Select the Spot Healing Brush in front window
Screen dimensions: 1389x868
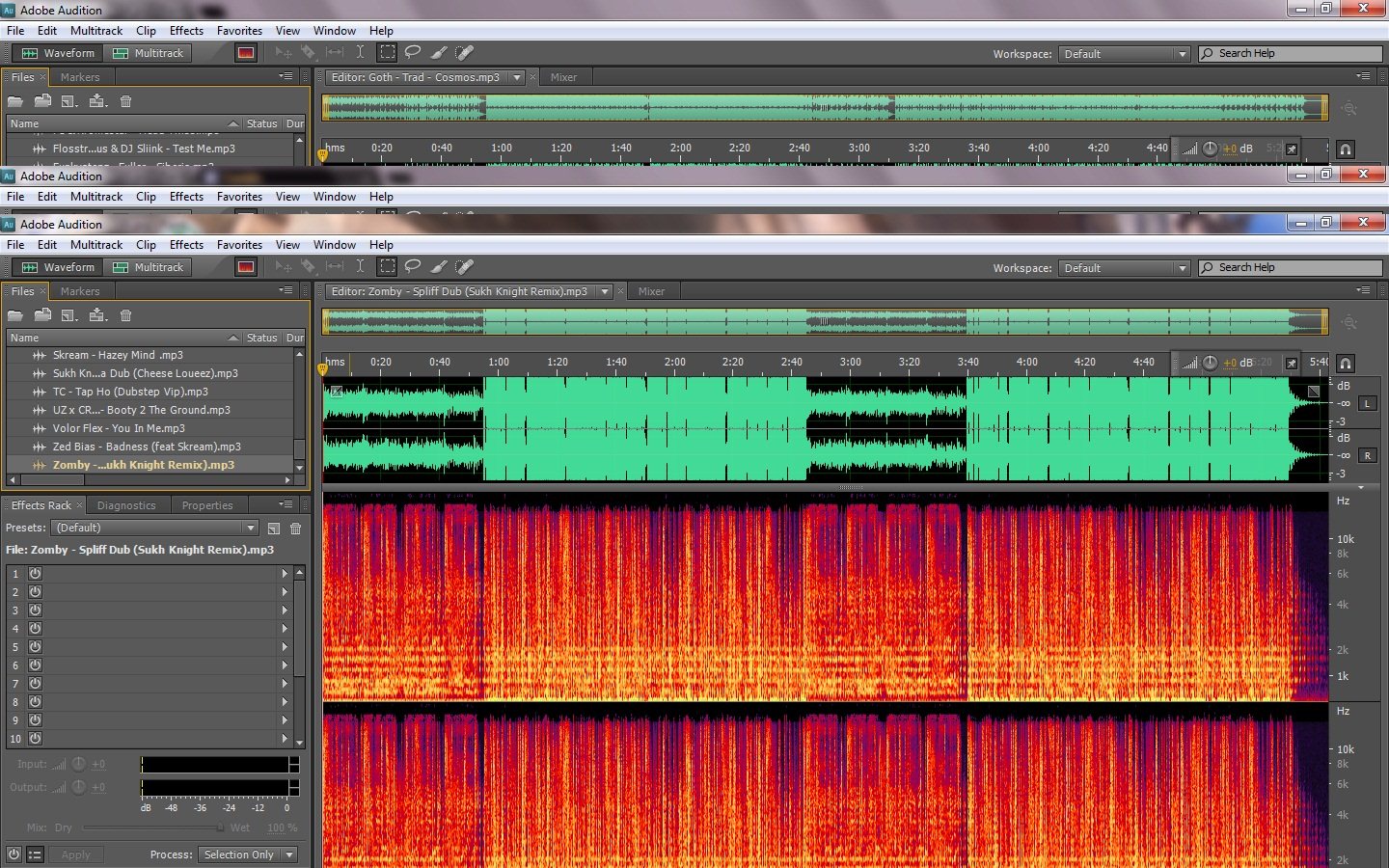[465, 267]
